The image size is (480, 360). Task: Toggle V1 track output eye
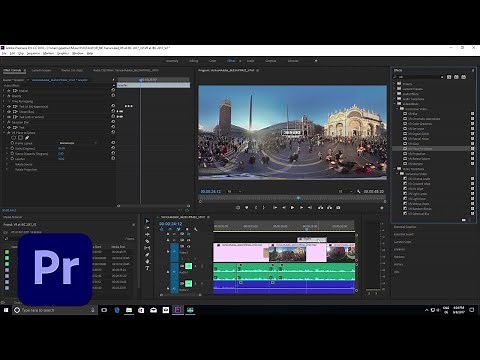[x=188, y=246]
